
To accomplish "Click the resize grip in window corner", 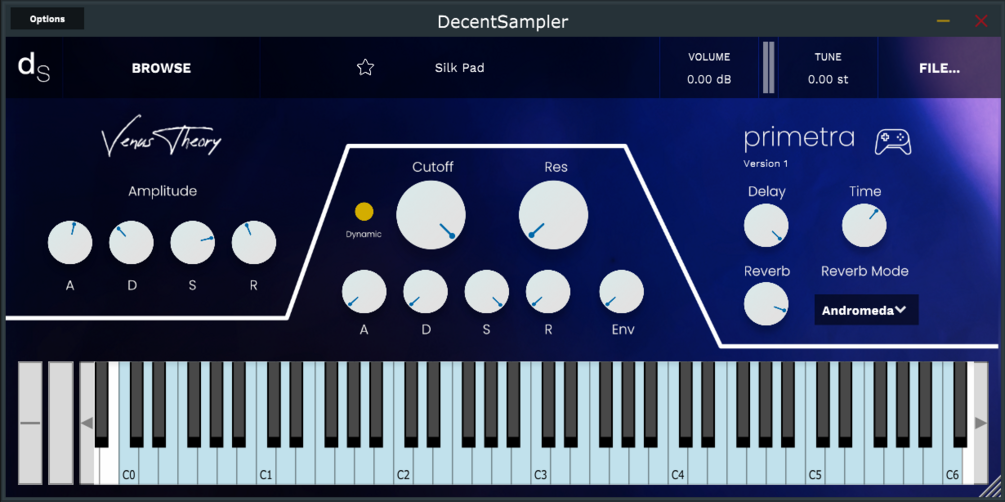I will 990,487.
